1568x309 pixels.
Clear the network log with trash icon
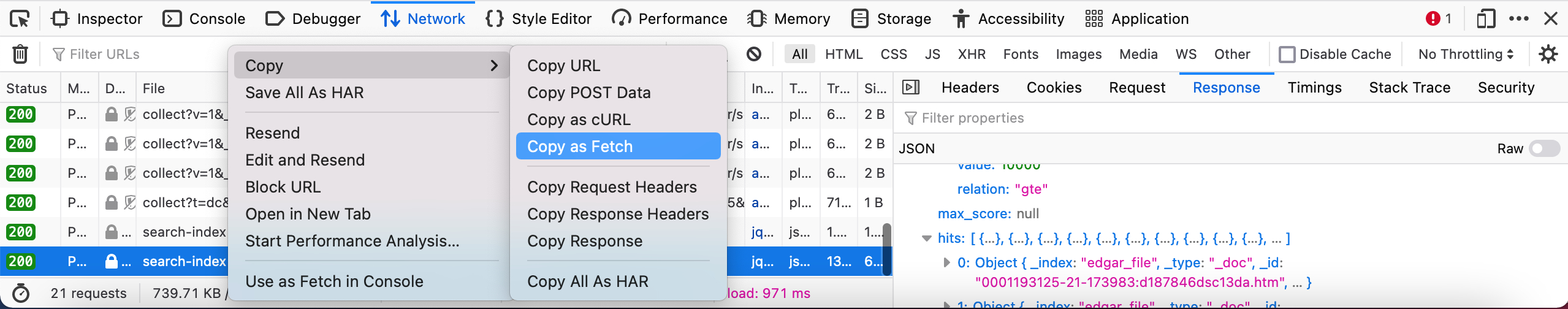pyautogui.click(x=20, y=54)
